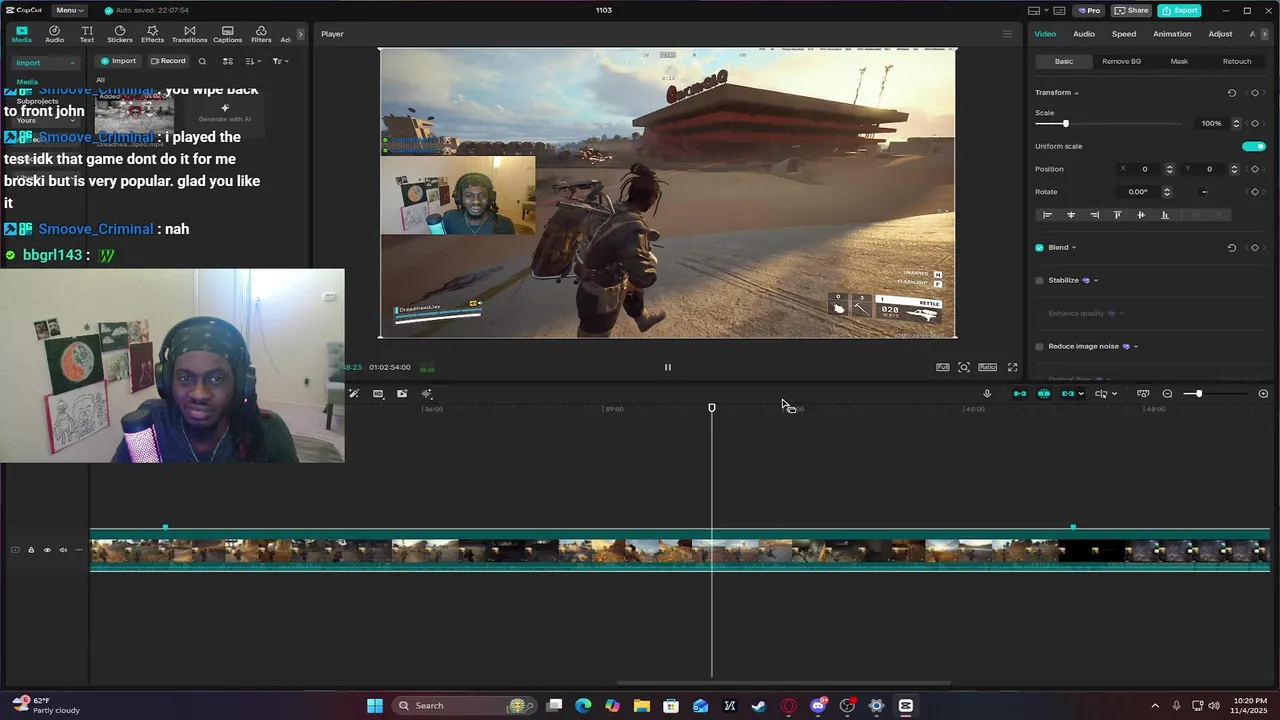
Task: Select the Retouch sub-tab
Action: 1237,61
